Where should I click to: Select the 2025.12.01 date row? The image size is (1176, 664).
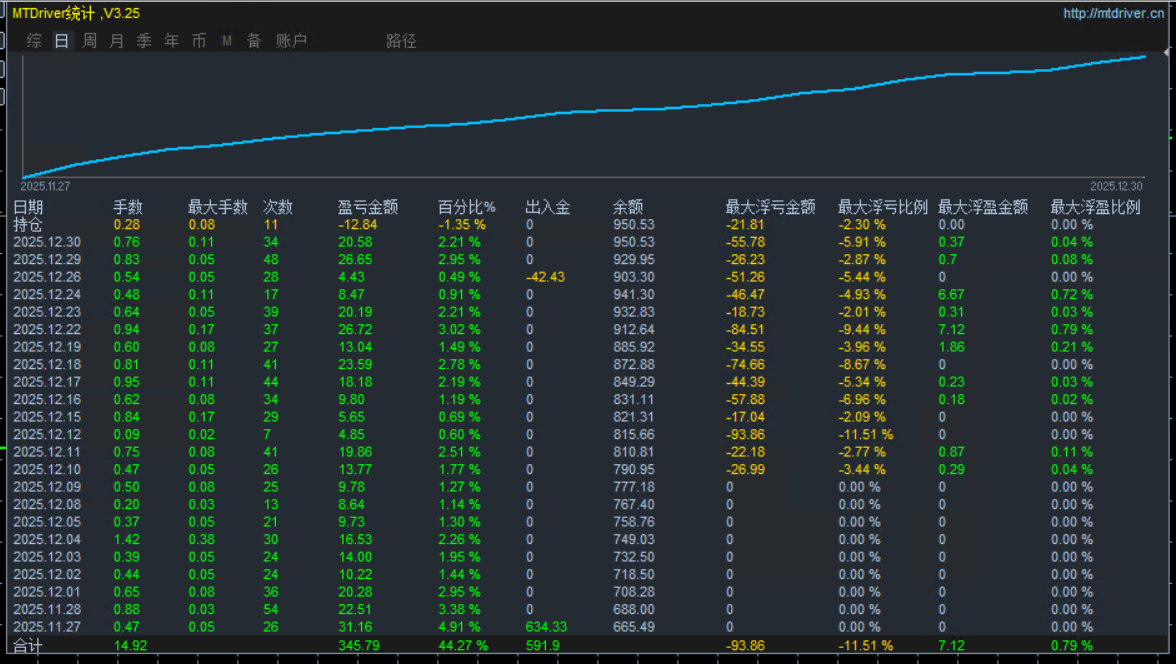588,592
